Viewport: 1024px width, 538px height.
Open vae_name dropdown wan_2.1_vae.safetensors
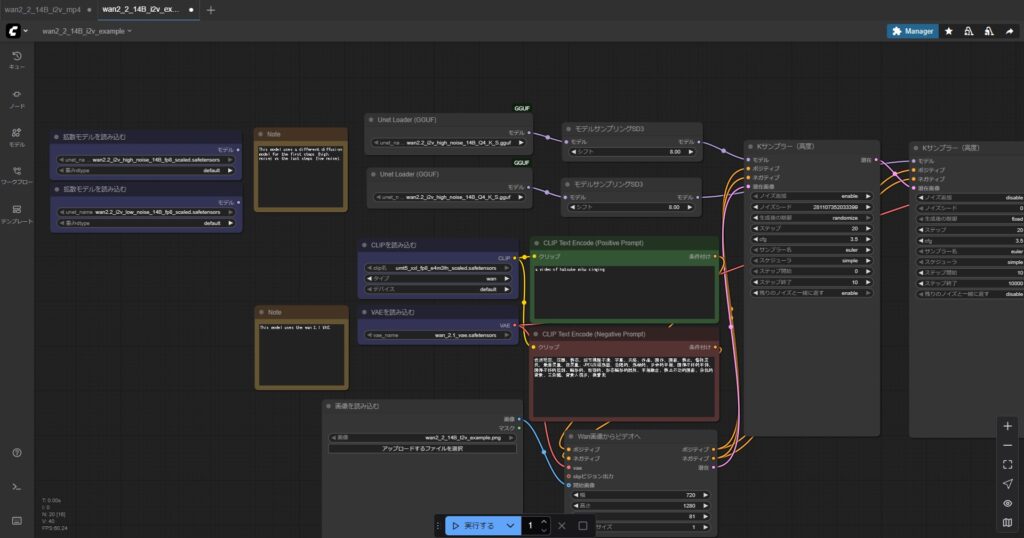tap(438, 335)
